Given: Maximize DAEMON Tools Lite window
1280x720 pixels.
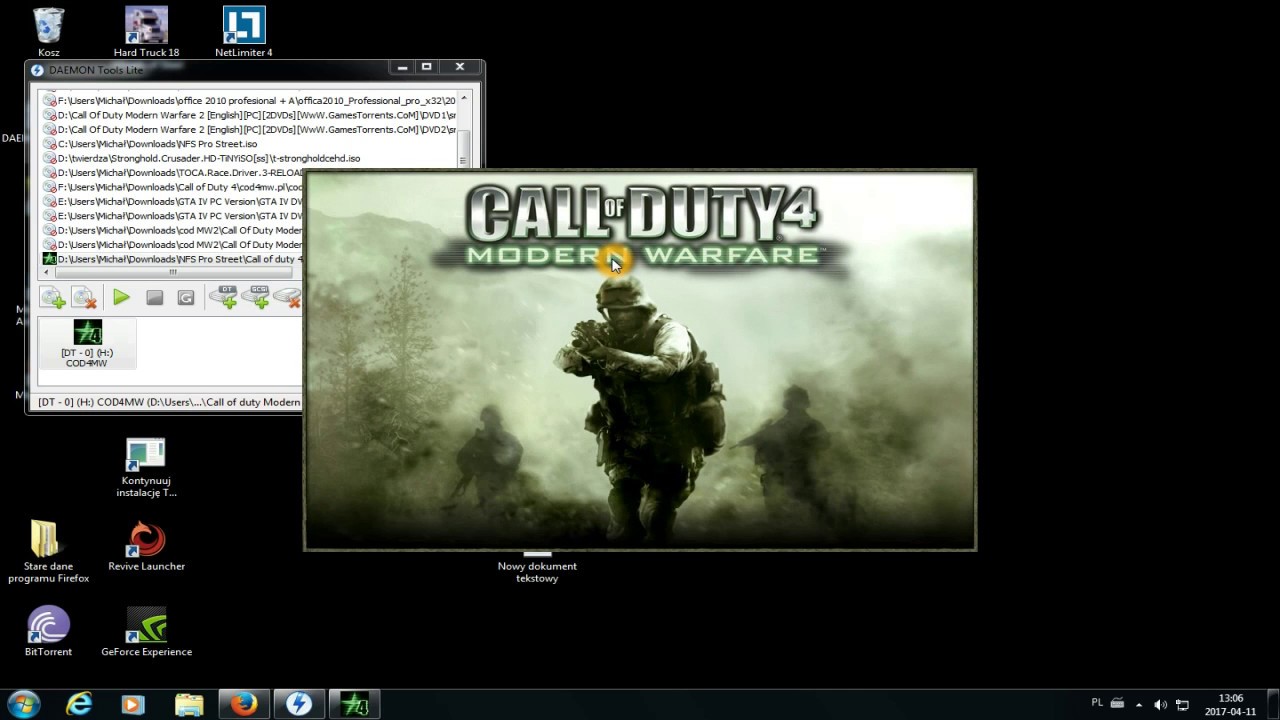Looking at the screenshot, I should click(x=427, y=67).
